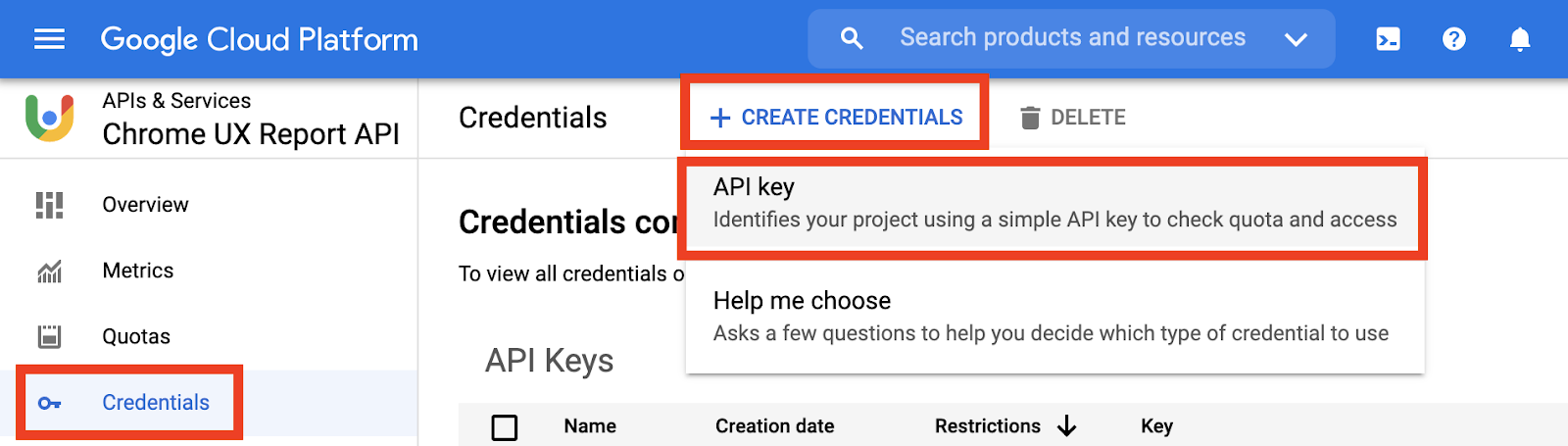Expand the search bar dropdown arrow
Screen dimensions: 1568x446
[1296, 39]
